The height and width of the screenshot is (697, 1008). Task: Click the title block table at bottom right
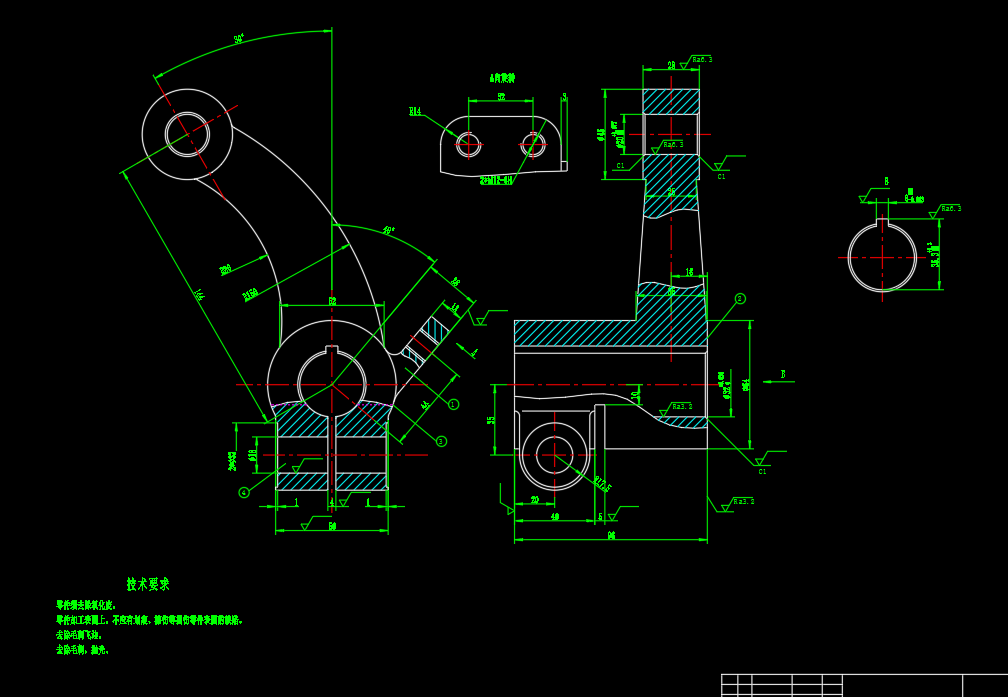coord(864,685)
